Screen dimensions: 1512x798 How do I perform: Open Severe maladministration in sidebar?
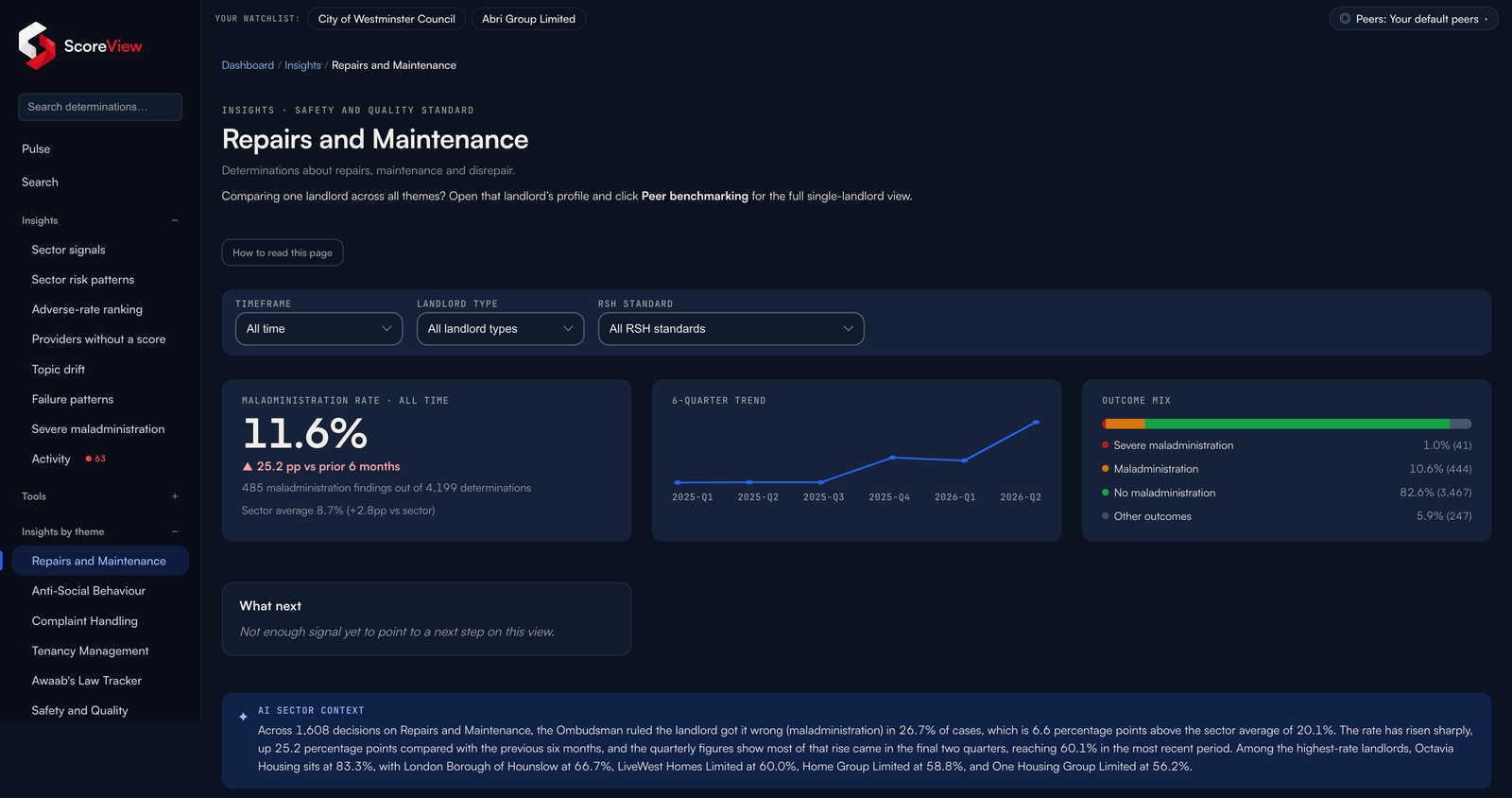97,429
